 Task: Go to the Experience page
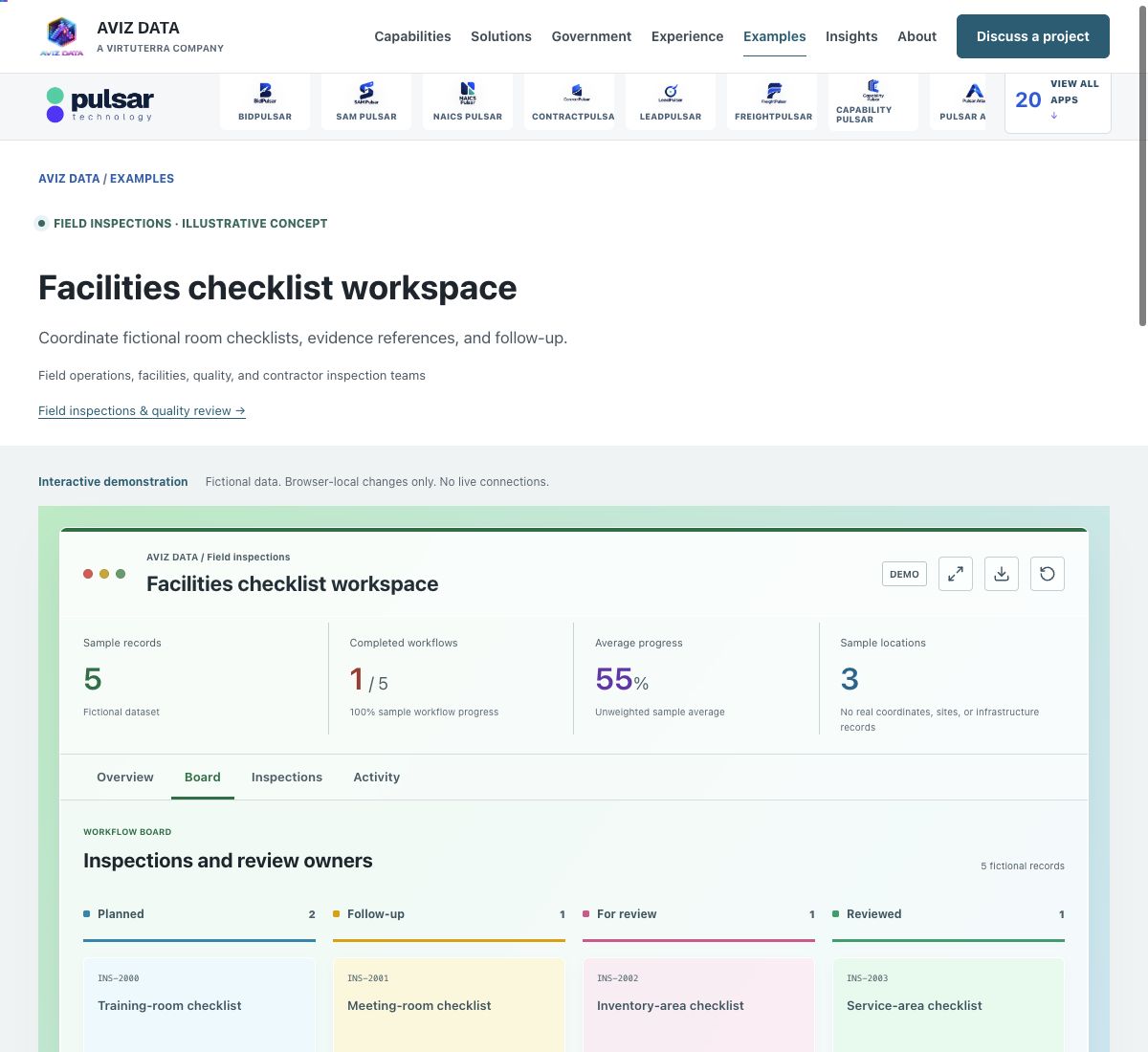click(687, 36)
